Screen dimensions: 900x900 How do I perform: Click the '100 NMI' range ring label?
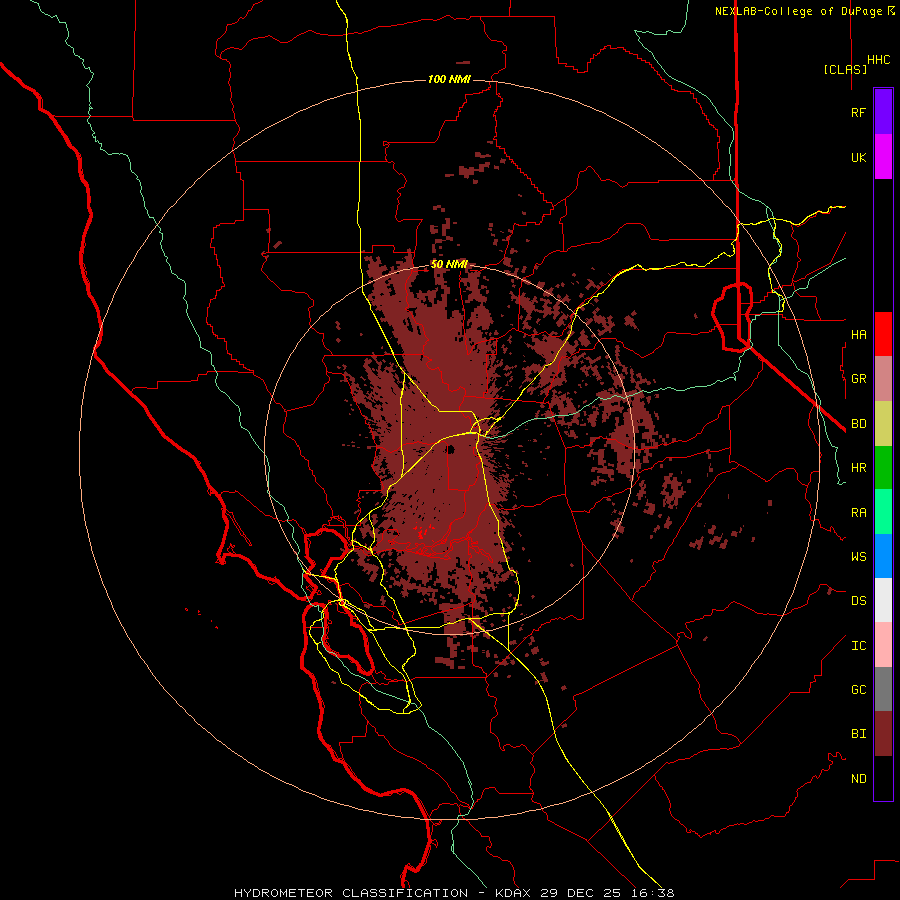(449, 79)
